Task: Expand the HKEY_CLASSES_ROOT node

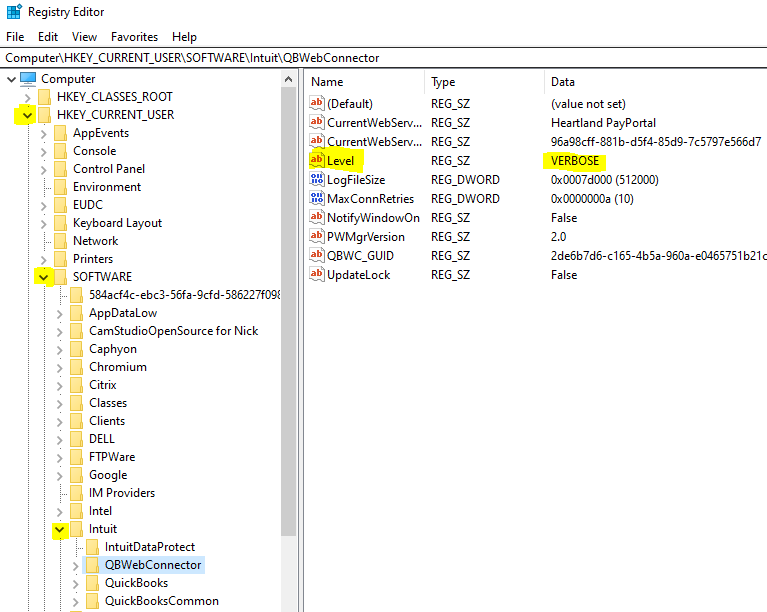Action: [x=28, y=97]
